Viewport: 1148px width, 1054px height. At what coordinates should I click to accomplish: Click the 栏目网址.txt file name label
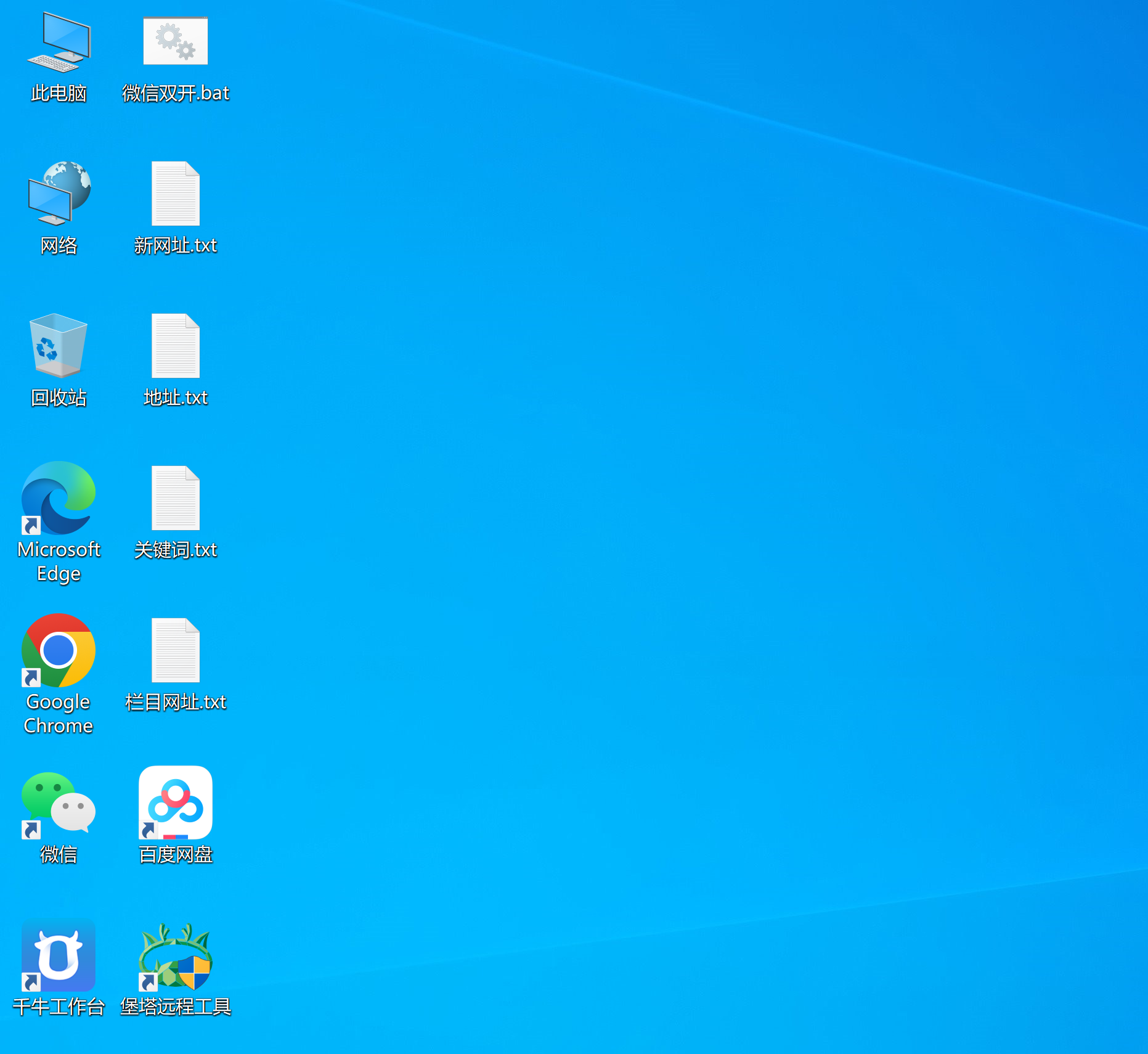176,702
